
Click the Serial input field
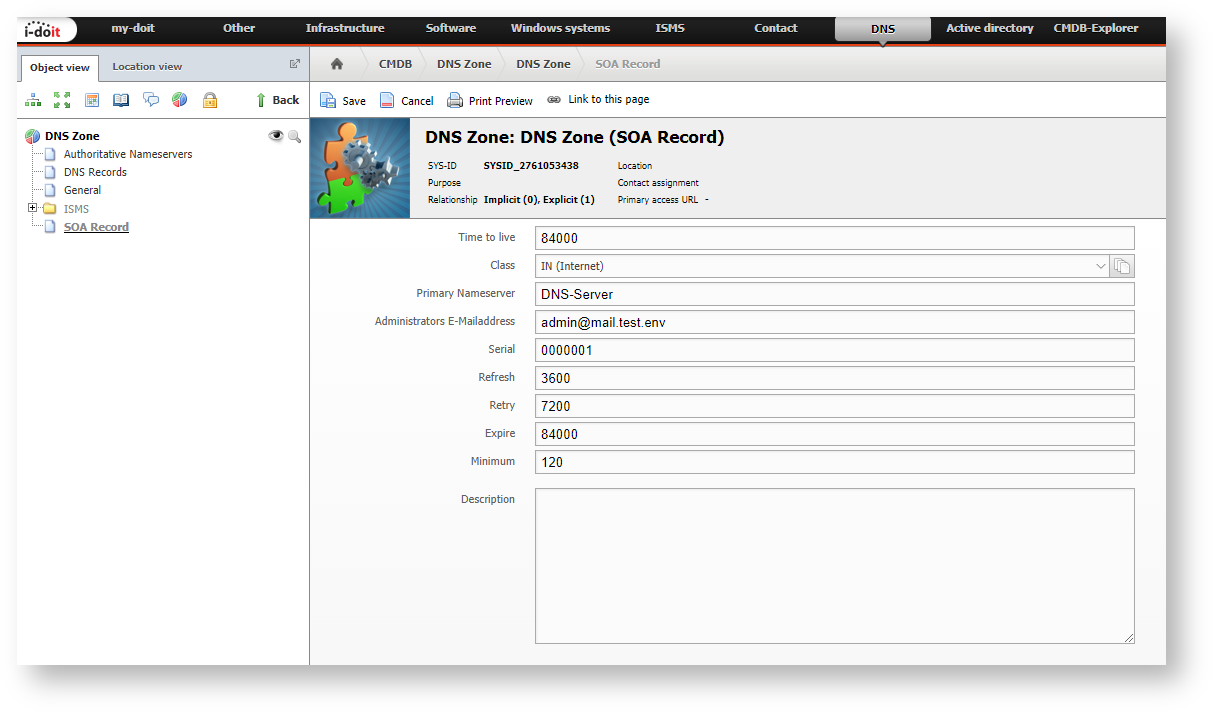[835, 350]
